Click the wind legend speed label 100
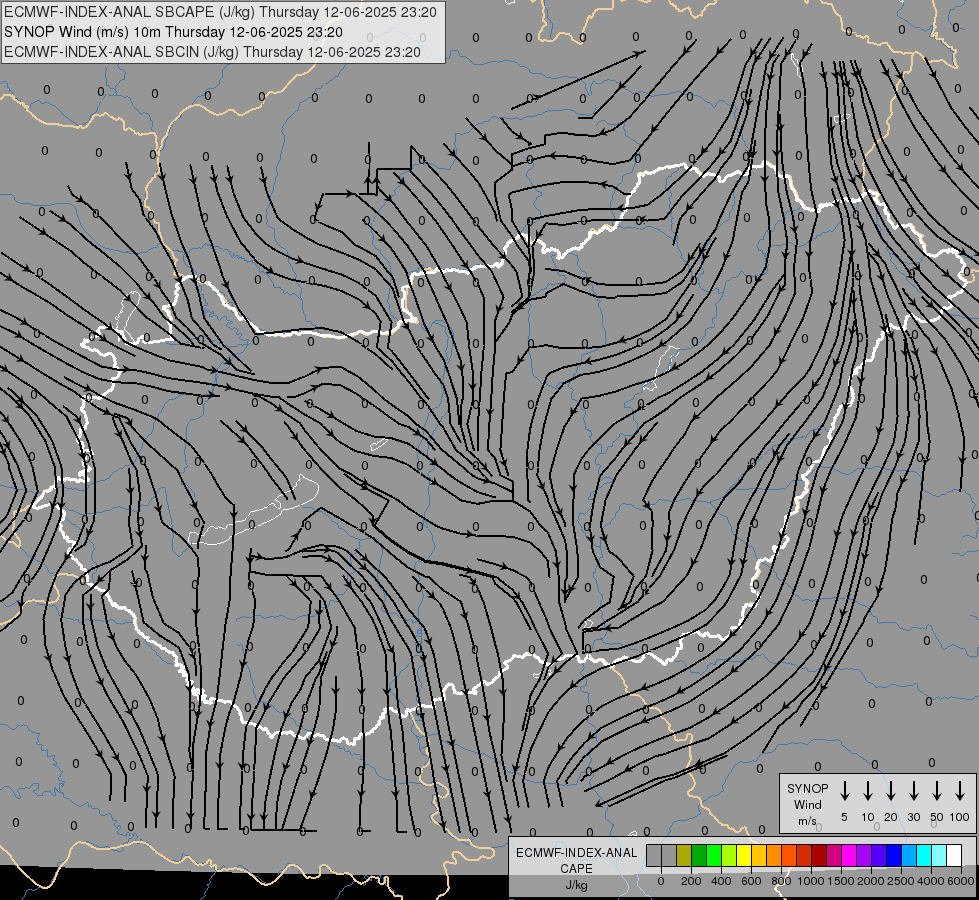Viewport: 979px width, 900px height. tap(960, 817)
